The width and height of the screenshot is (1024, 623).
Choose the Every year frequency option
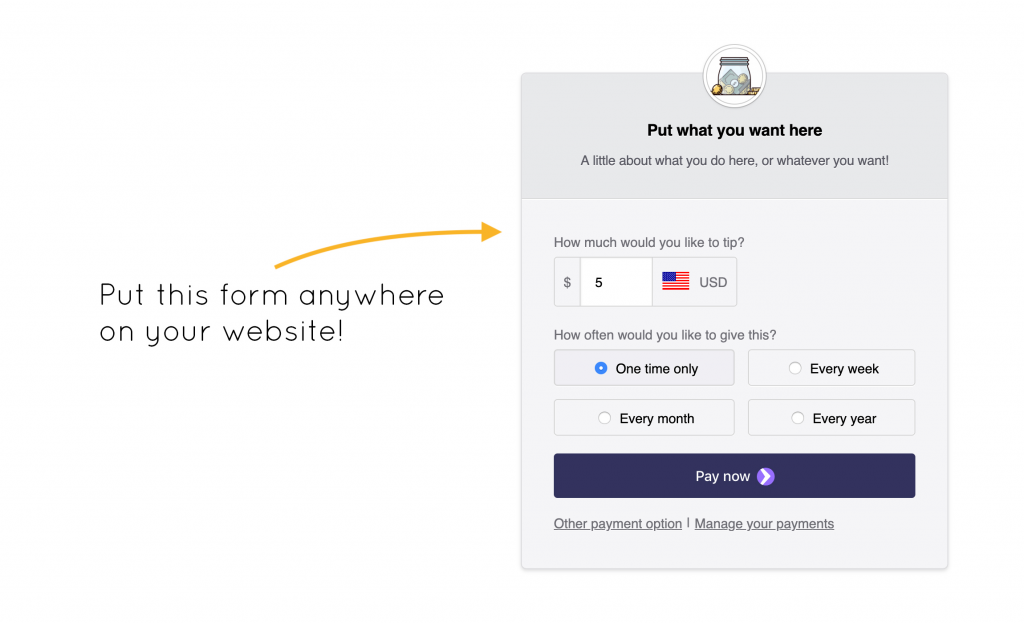coord(831,417)
